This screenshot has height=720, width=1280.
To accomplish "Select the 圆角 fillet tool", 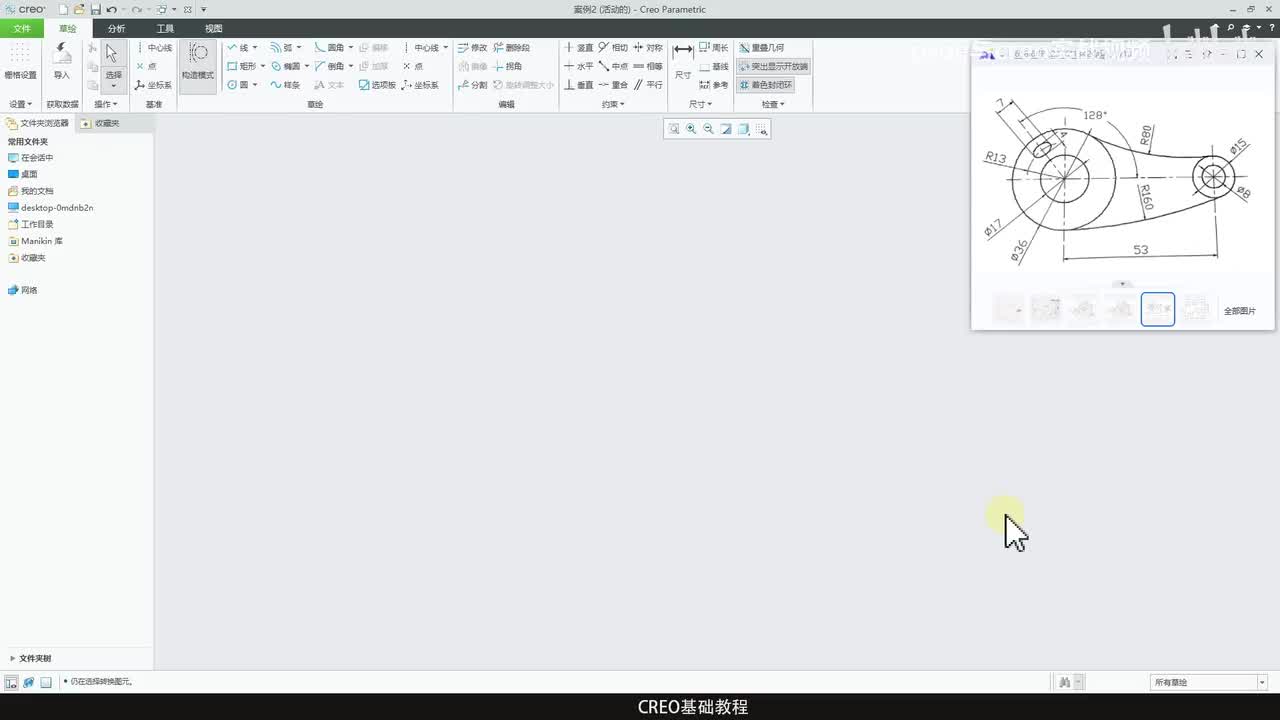I will (329, 47).
